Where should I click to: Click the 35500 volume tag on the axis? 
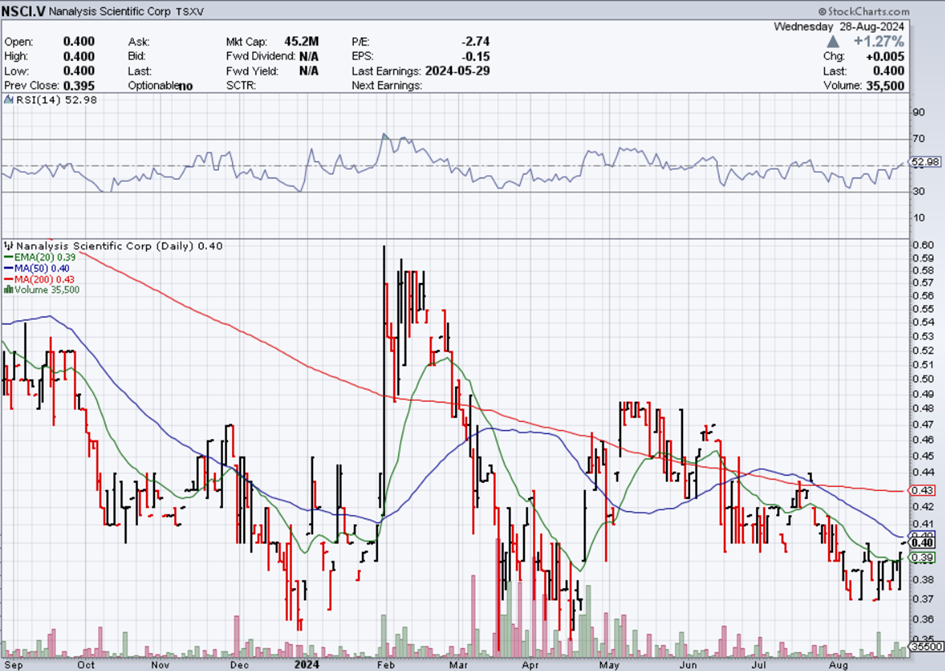tap(927, 646)
